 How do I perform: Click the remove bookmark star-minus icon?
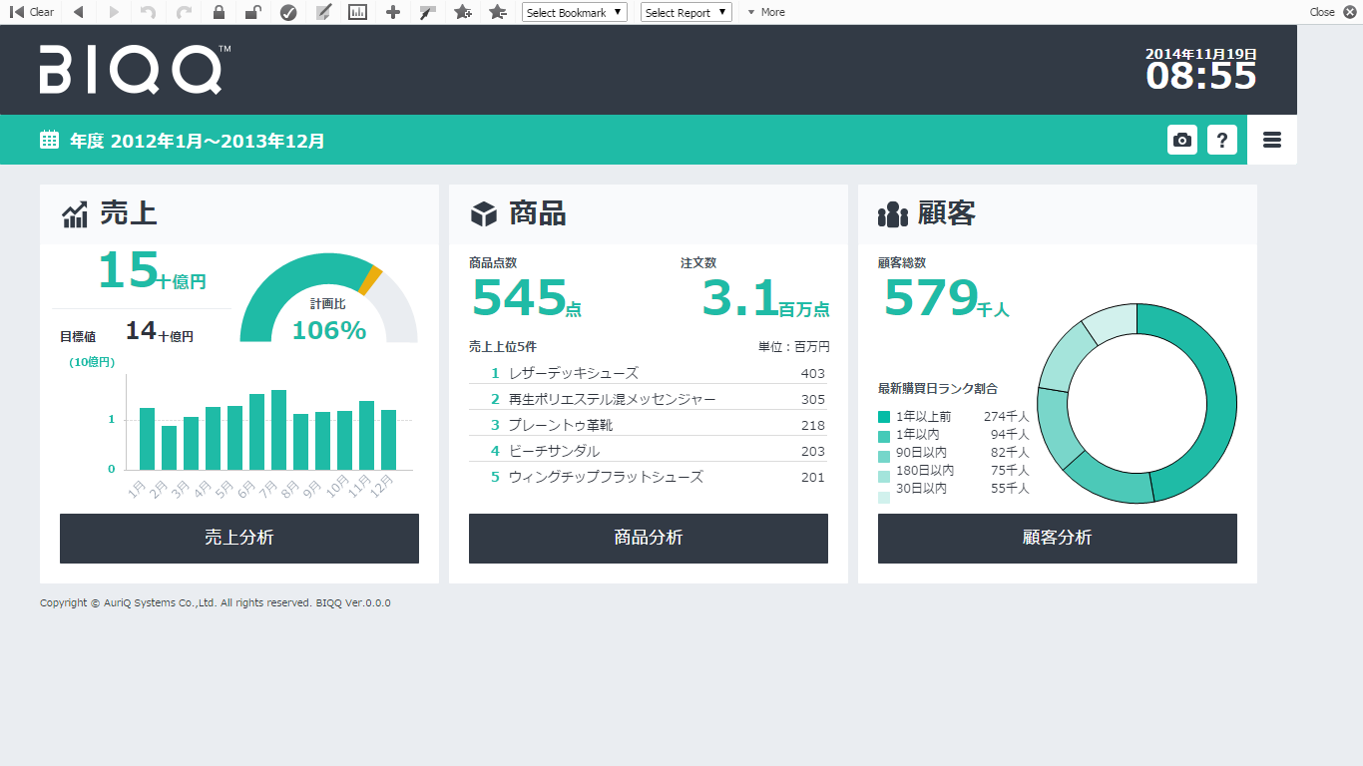coord(498,12)
